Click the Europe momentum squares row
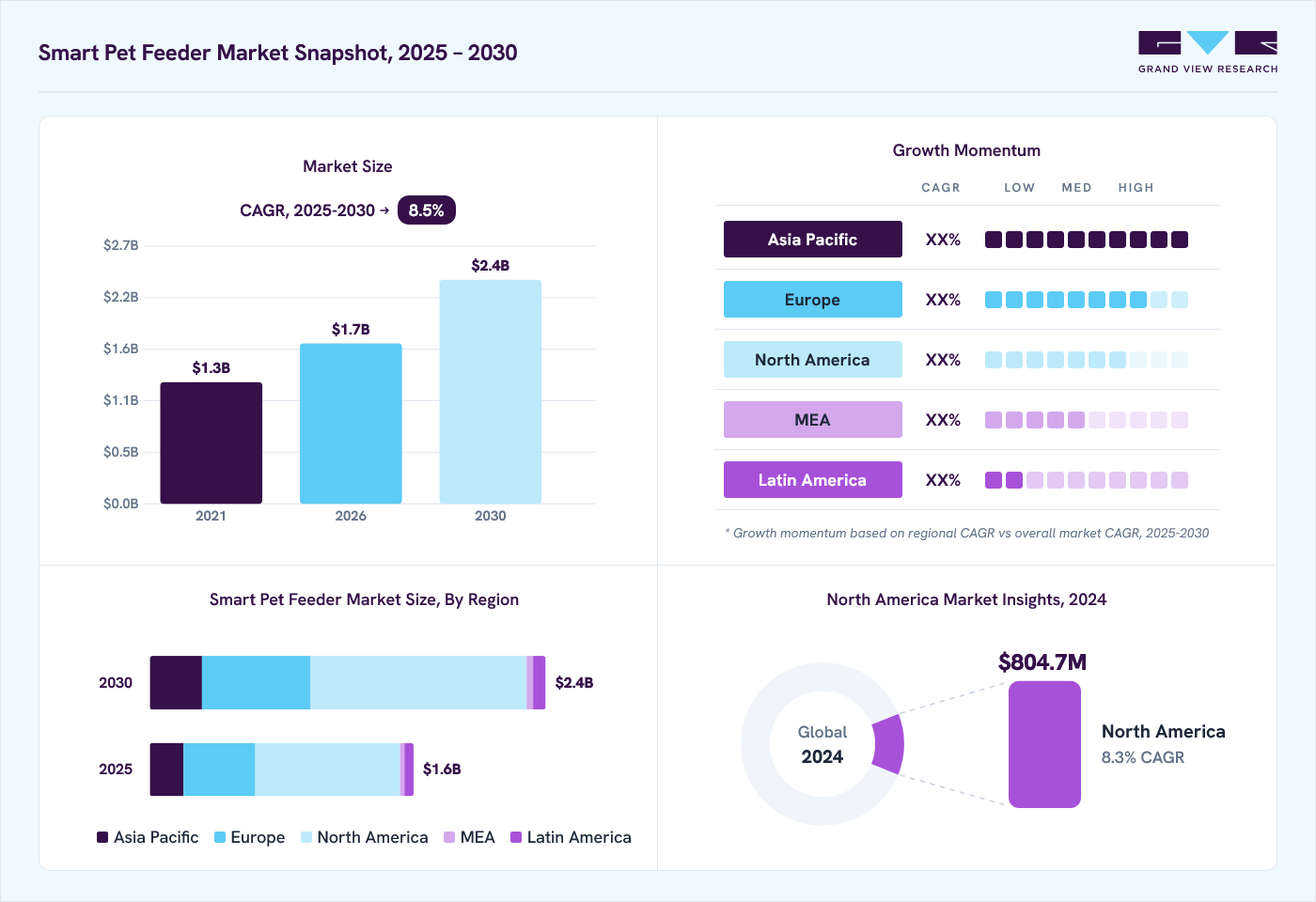The image size is (1316, 902). [x=1087, y=300]
